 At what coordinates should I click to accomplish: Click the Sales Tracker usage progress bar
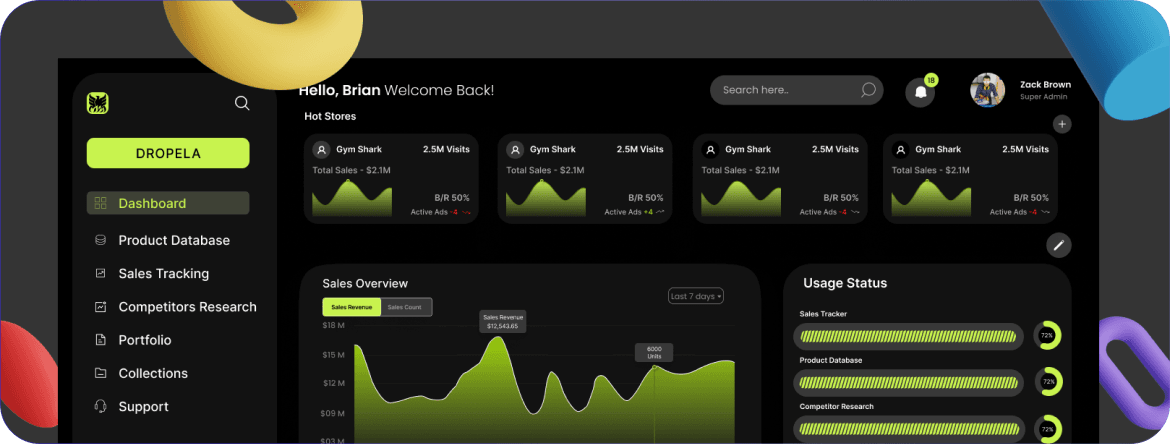[x=909, y=336]
